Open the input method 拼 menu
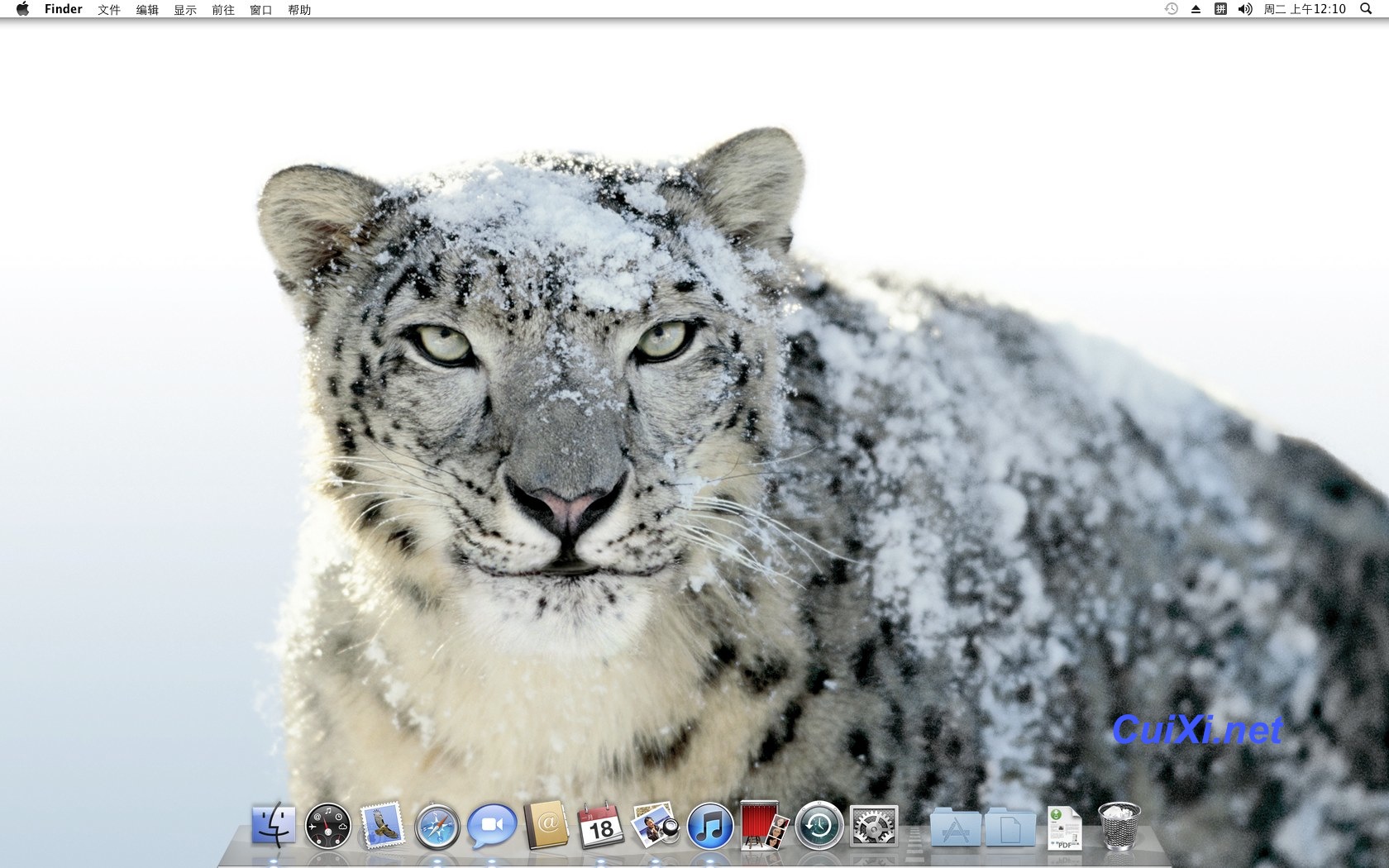Viewport: 1389px width, 868px height. (x=1220, y=9)
